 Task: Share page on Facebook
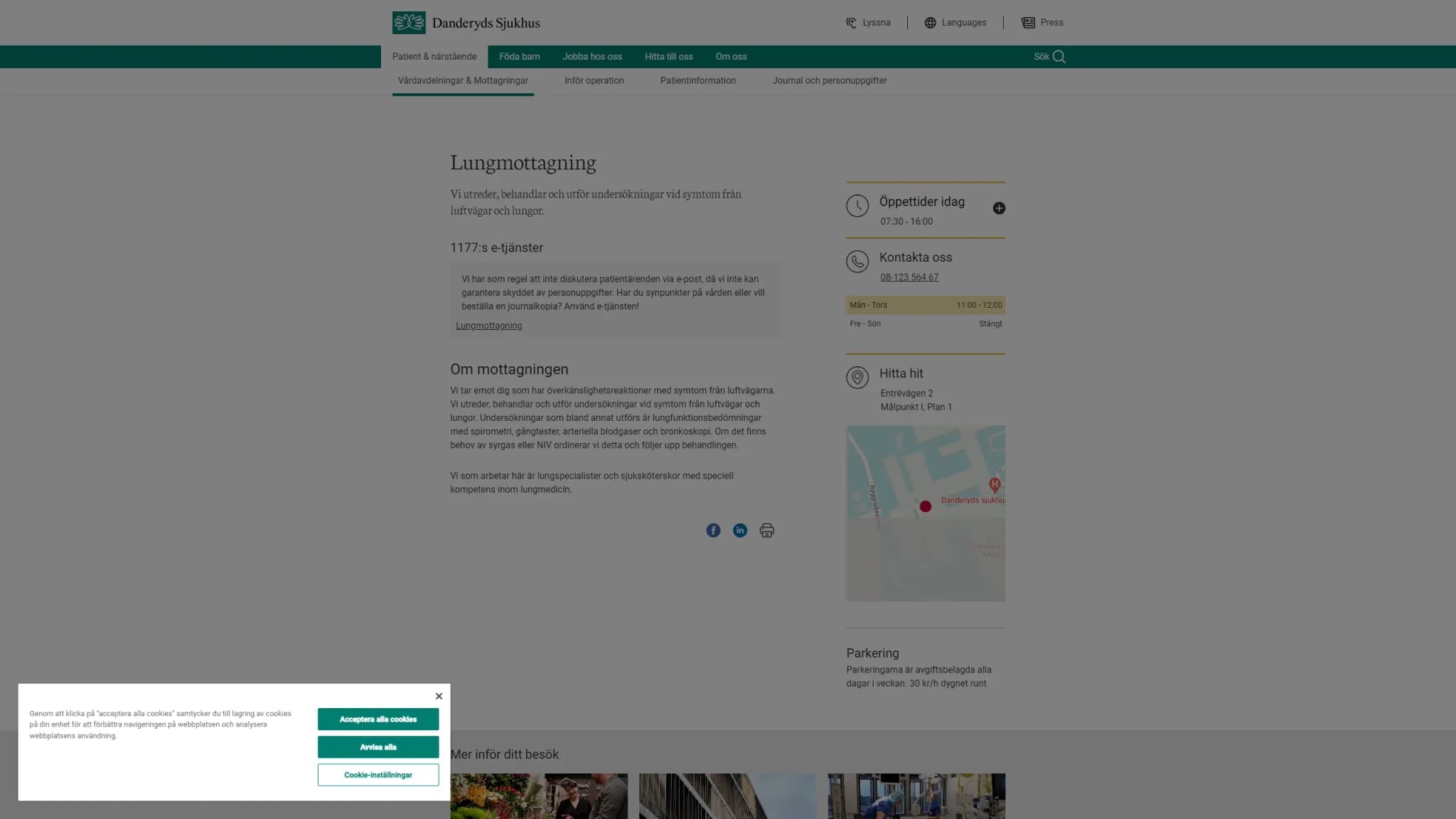tap(713, 530)
